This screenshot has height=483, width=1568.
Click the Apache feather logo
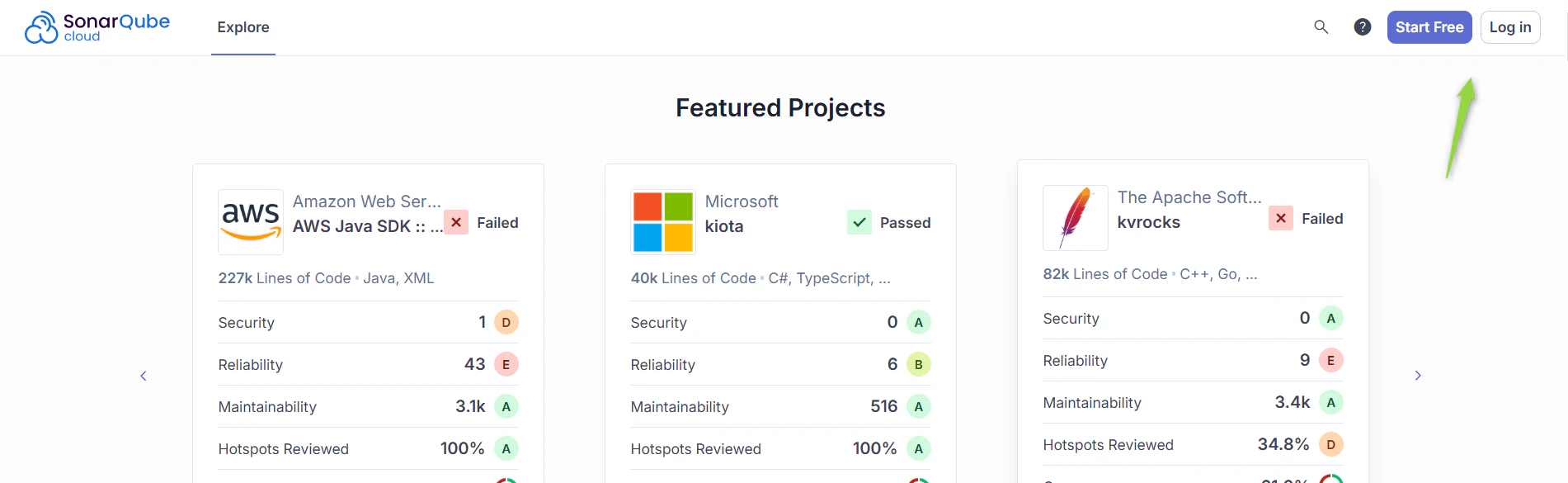(1076, 218)
